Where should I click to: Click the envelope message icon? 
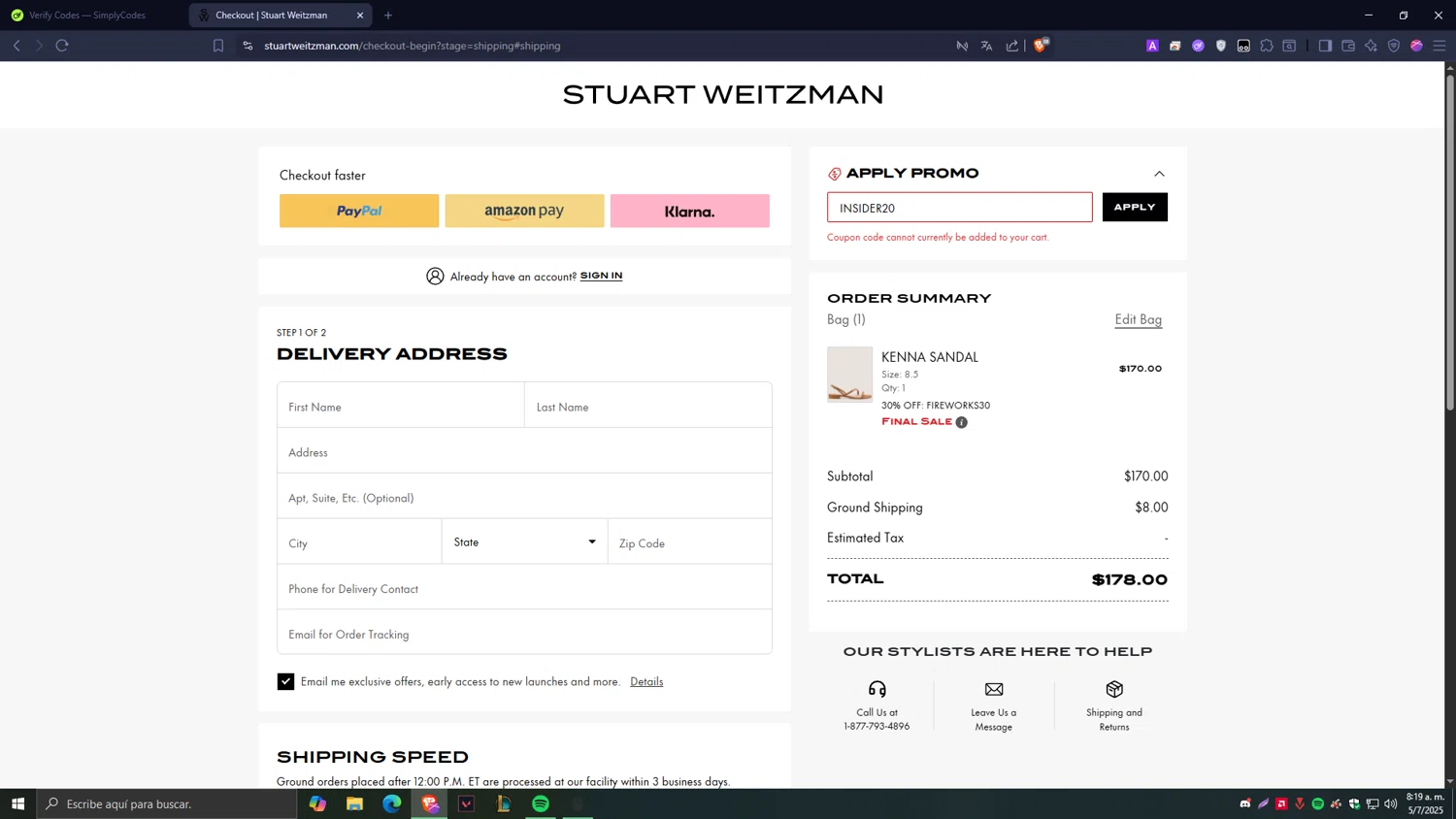[994, 689]
